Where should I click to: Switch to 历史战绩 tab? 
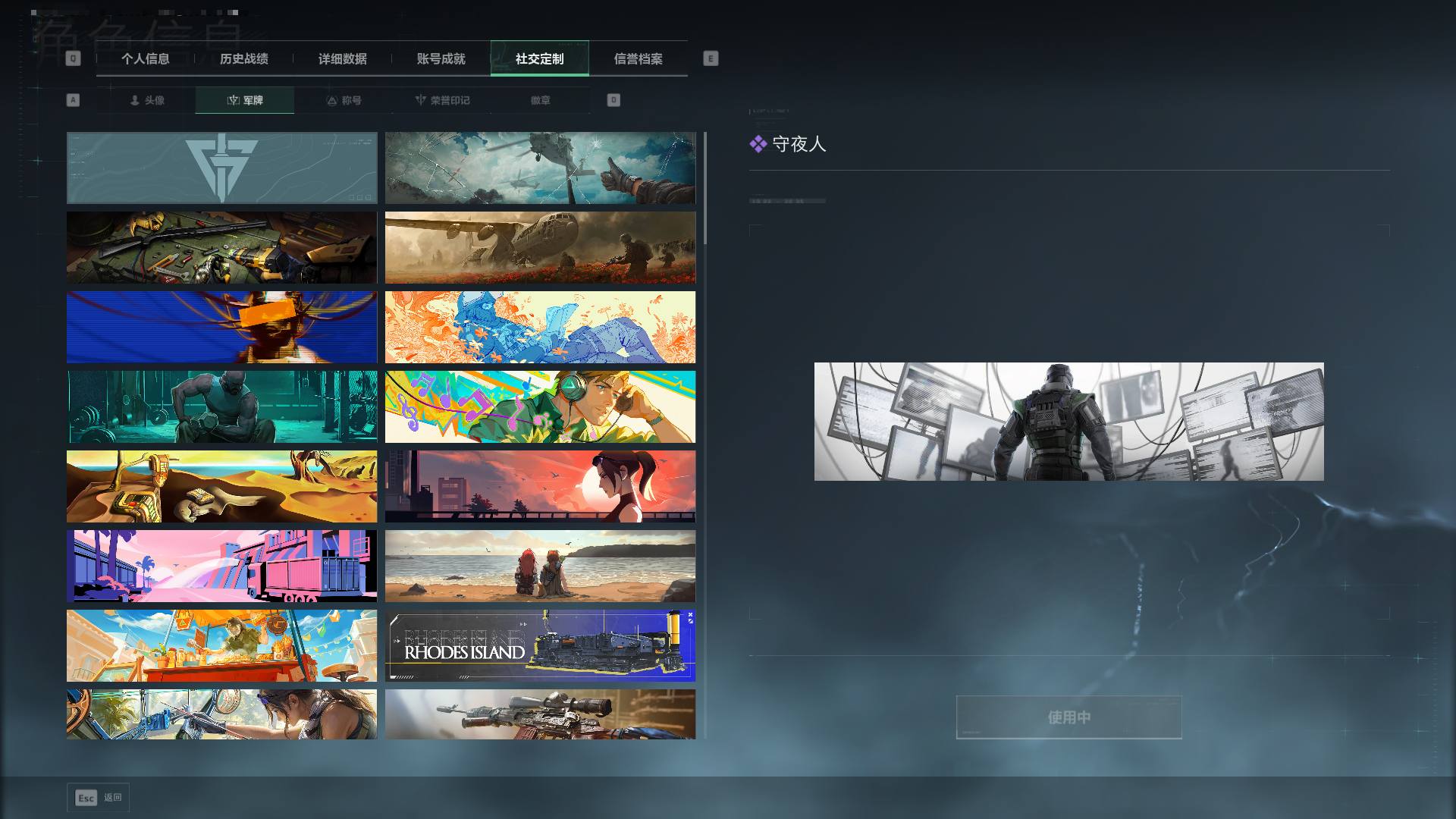[244, 58]
